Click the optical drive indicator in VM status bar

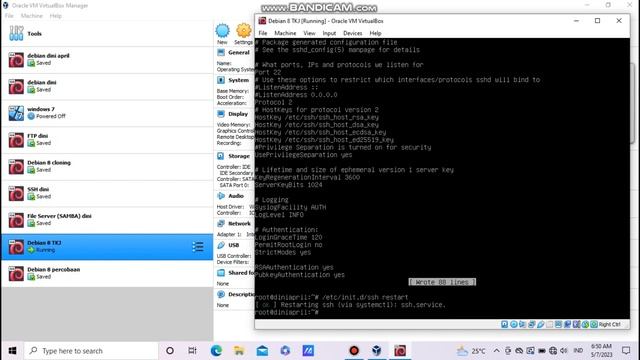[513, 324]
